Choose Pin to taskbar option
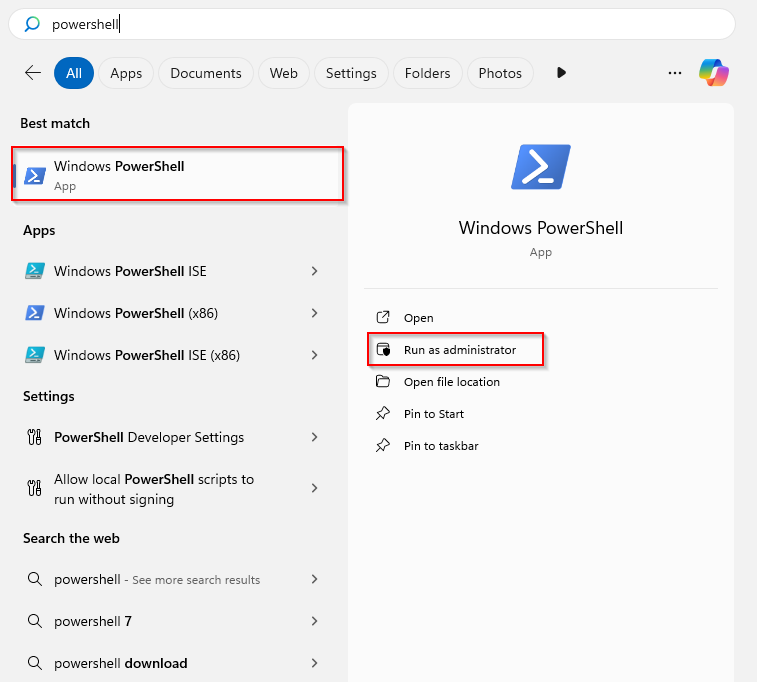Image resolution: width=757 pixels, height=682 pixels. (441, 445)
